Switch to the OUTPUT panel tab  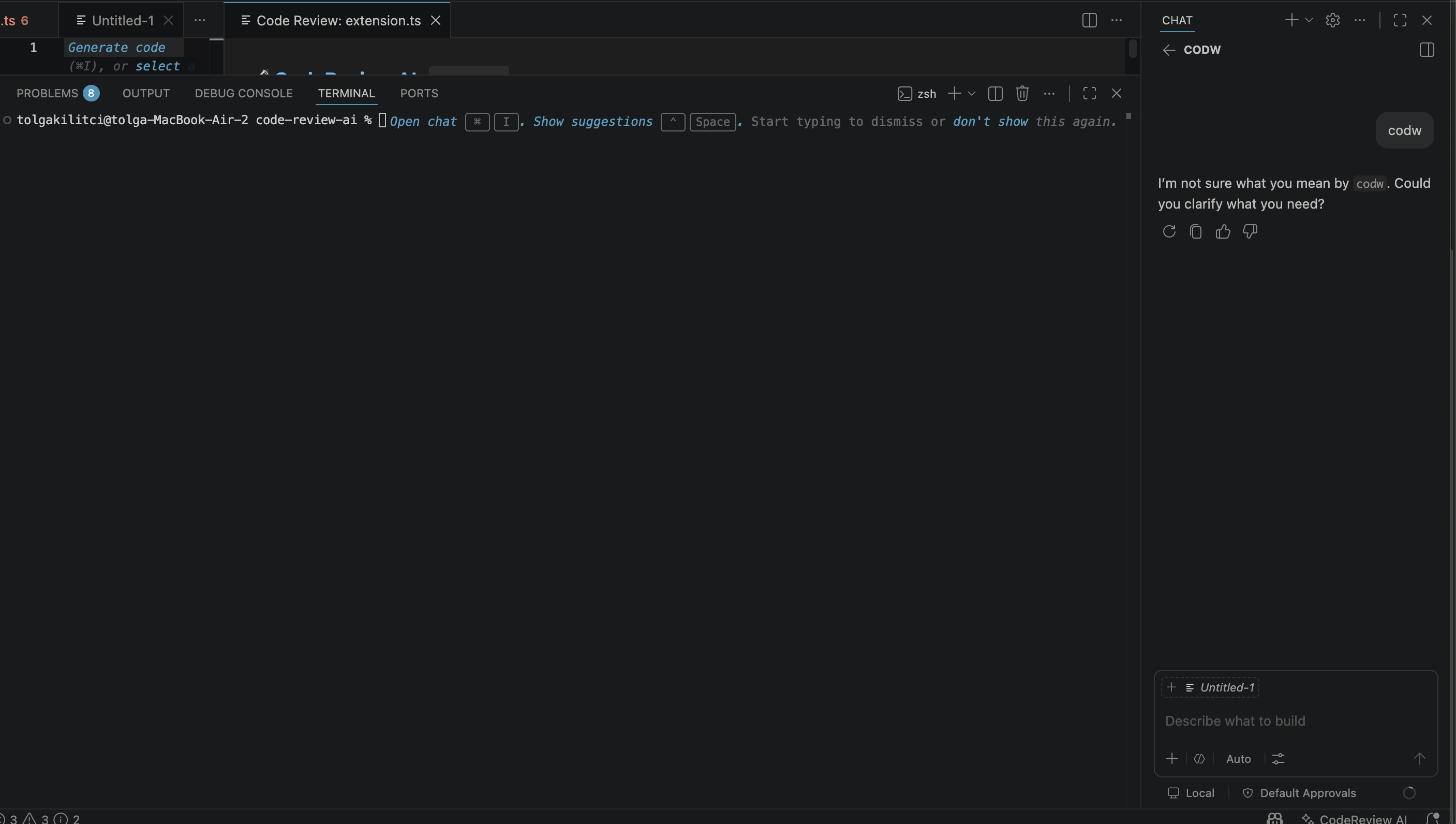tap(146, 93)
